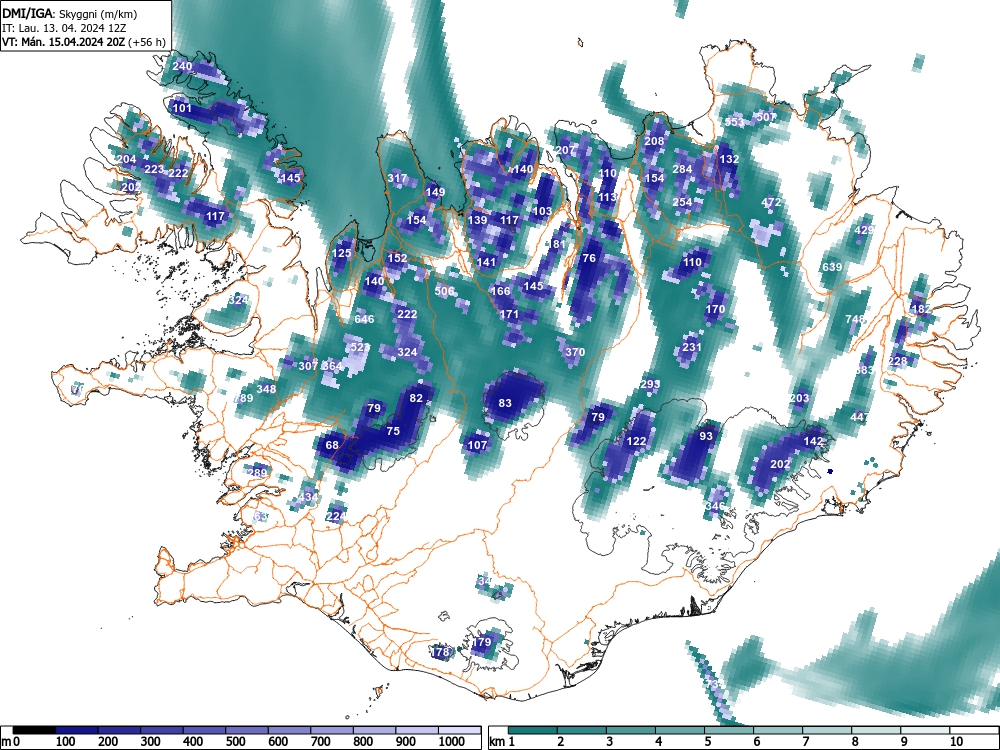The width and height of the screenshot is (1000, 750).
Task: Click the visibility value 152 on the map
Action: click(397, 258)
